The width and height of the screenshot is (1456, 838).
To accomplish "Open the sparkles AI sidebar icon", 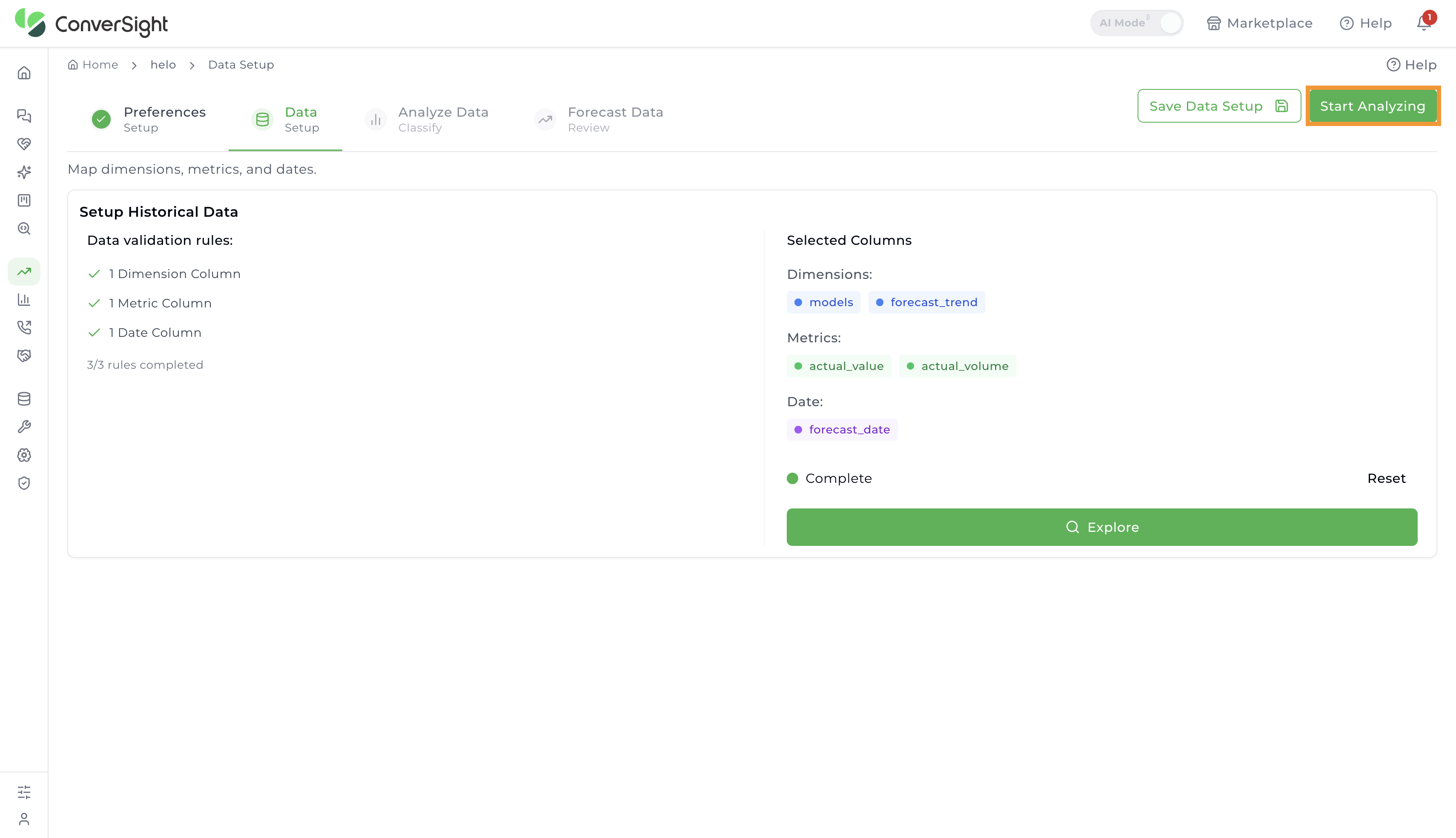I will pos(23,172).
